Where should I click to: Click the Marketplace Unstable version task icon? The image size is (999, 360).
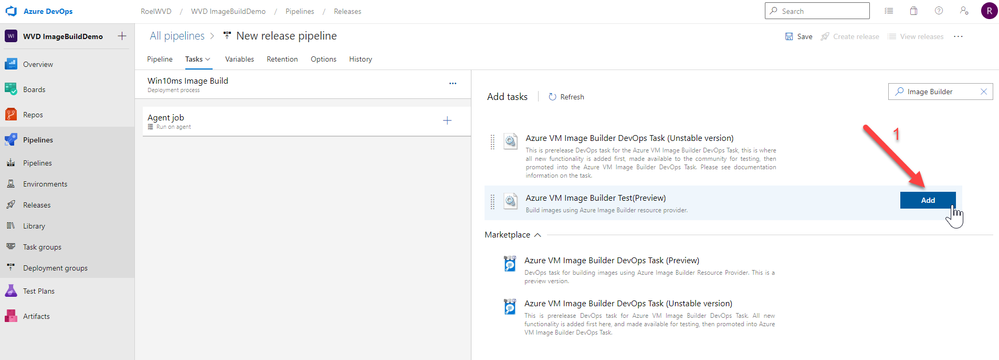pyautogui.click(x=510, y=307)
